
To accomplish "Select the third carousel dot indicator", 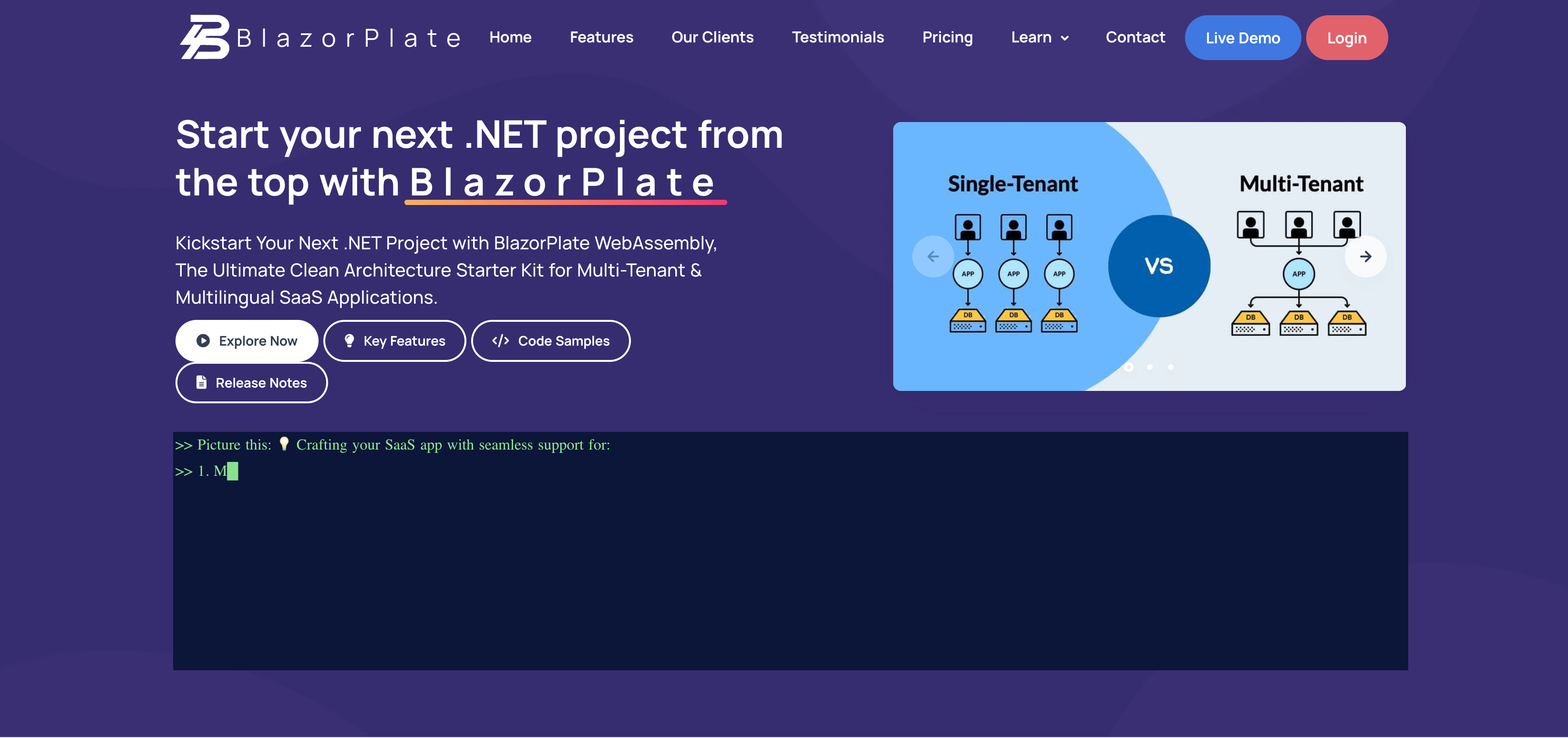I will click(x=1170, y=367).
